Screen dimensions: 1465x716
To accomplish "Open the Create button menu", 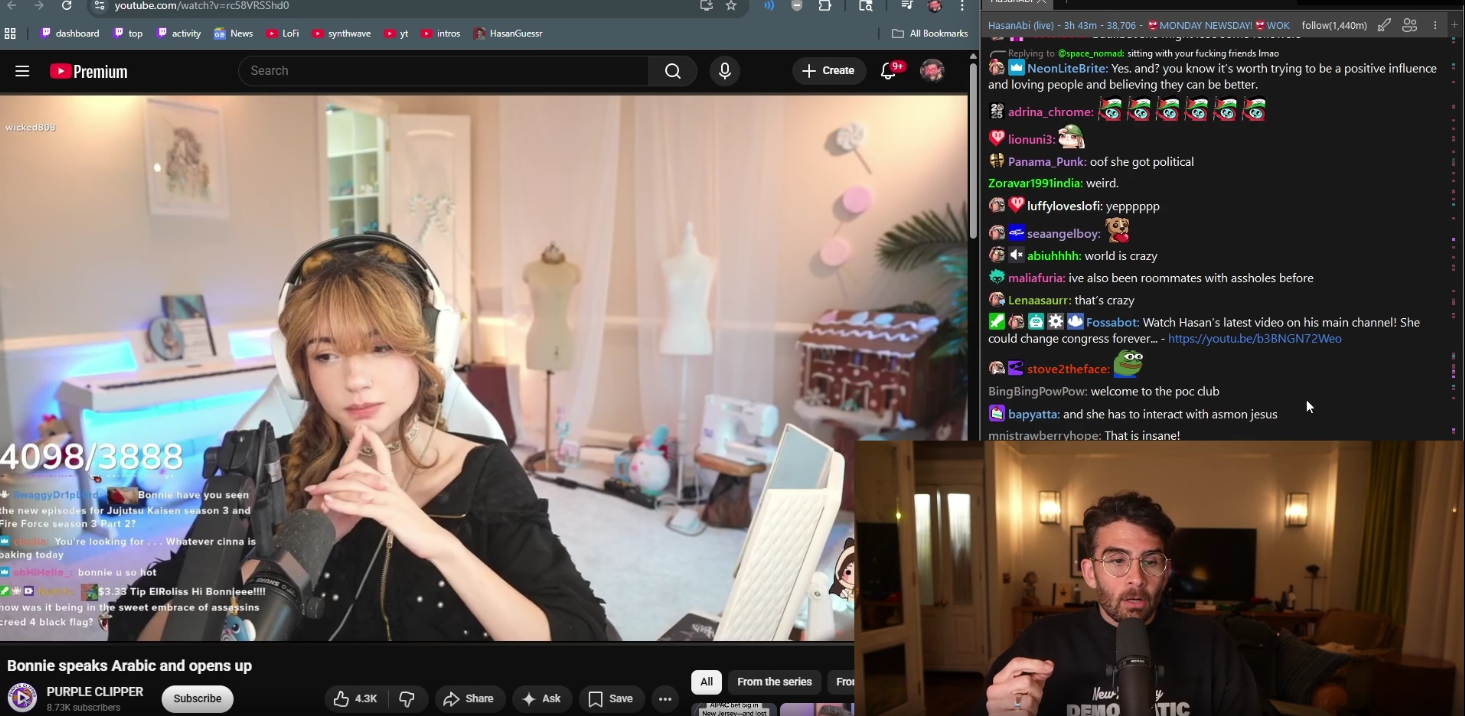I will tap(829, 71).
